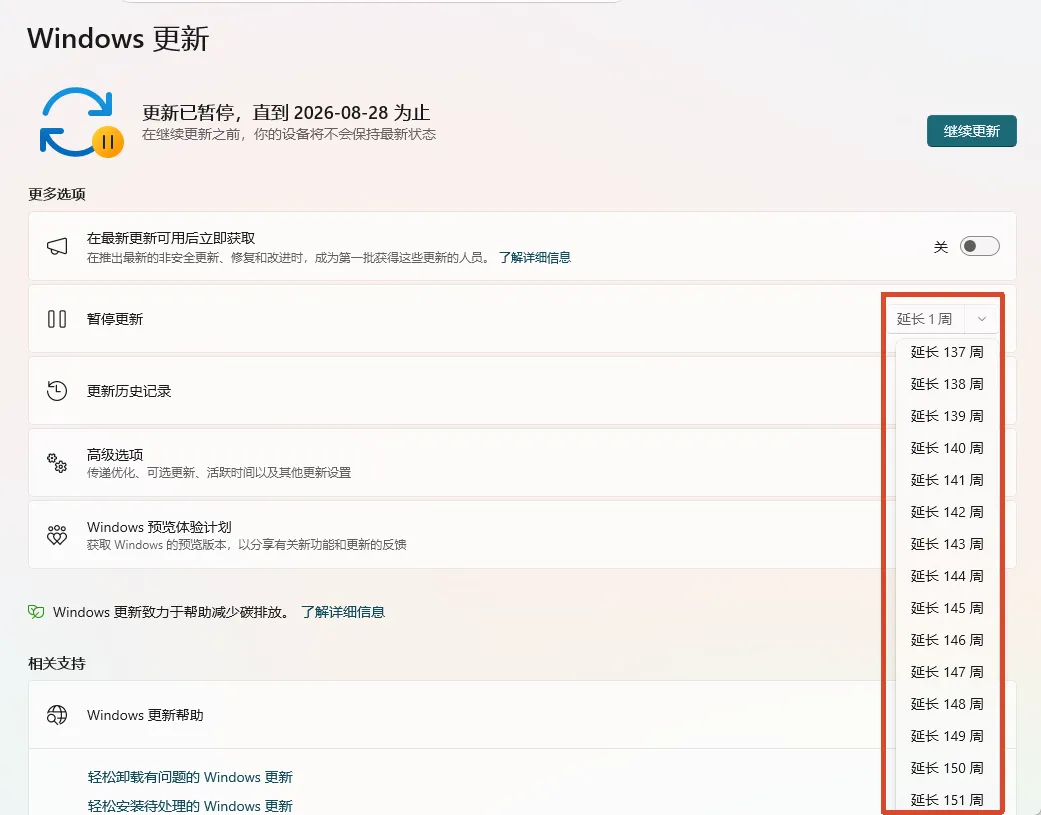
Task: Open 轻松卸载有问题的 Windows 更新 link
Action: [190, 777]
